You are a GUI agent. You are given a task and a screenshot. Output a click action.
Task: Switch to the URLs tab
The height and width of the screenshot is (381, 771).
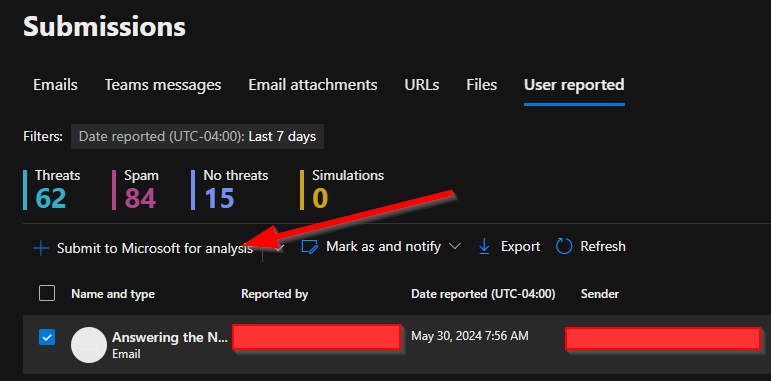[422, 85]
